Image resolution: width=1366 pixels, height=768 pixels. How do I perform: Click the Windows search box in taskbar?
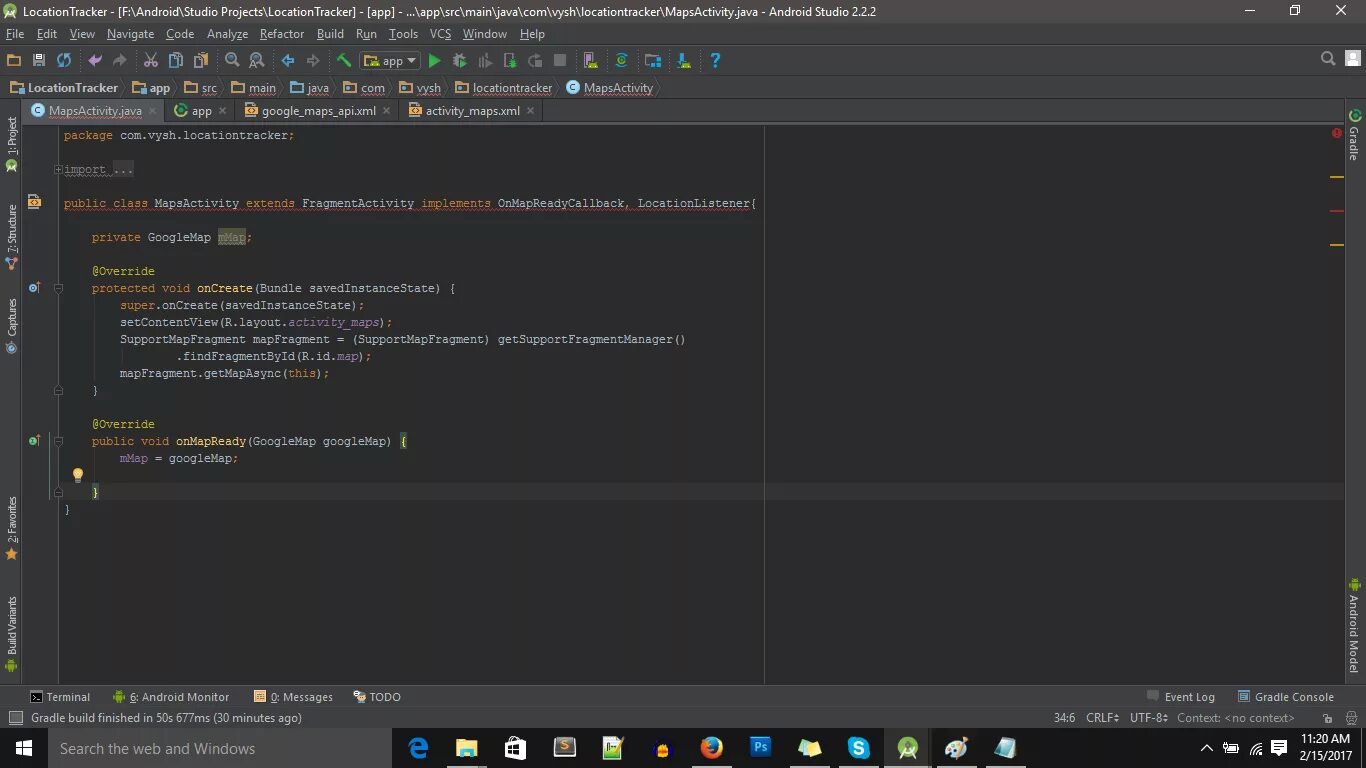click(220, 748)
